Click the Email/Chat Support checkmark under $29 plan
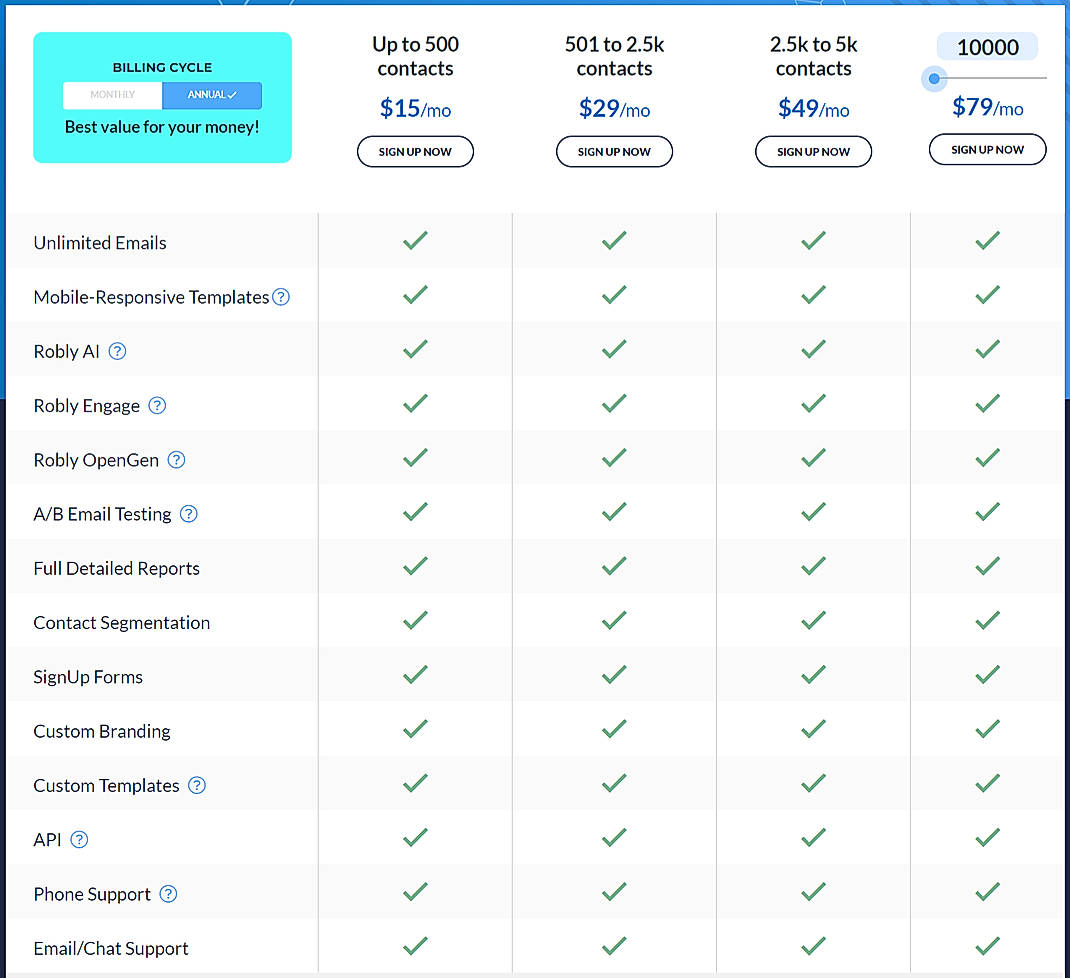Viewport: 1070px width, 978px height. [614, 946]
